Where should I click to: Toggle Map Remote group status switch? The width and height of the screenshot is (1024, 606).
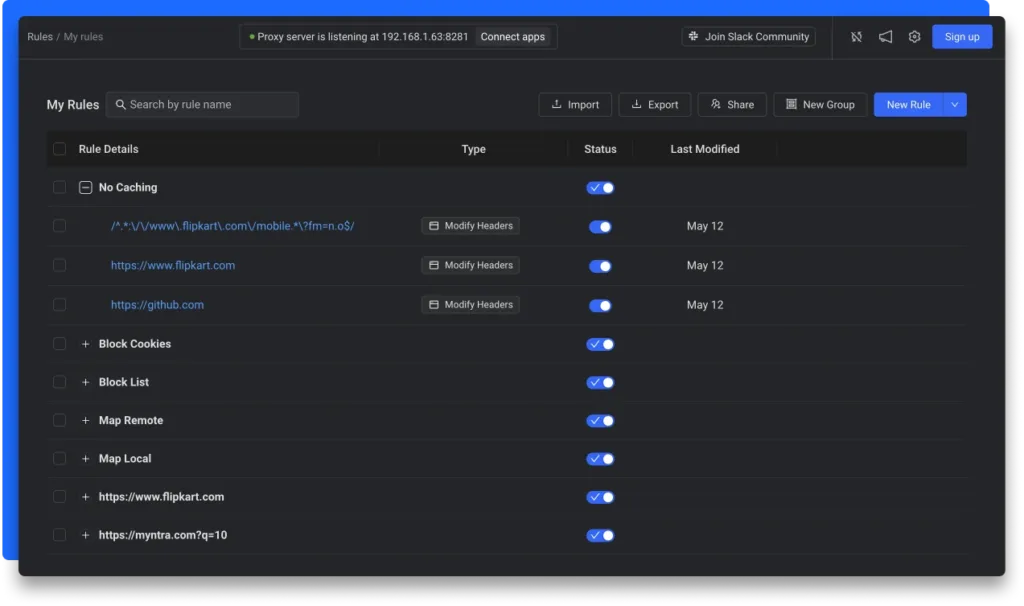point(600,421)
